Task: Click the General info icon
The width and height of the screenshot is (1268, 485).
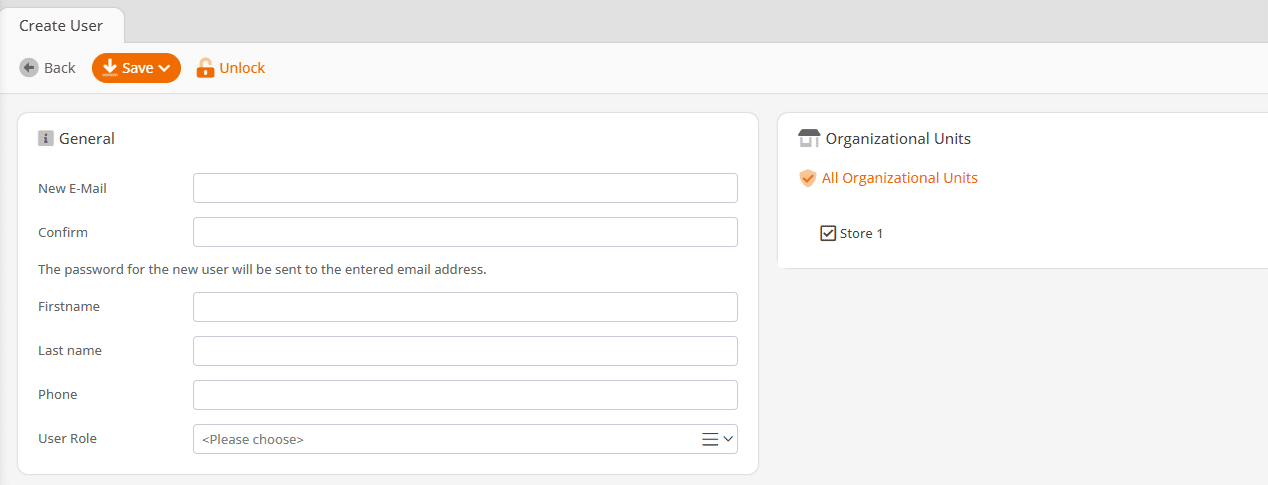Action: tap(45, 139)
